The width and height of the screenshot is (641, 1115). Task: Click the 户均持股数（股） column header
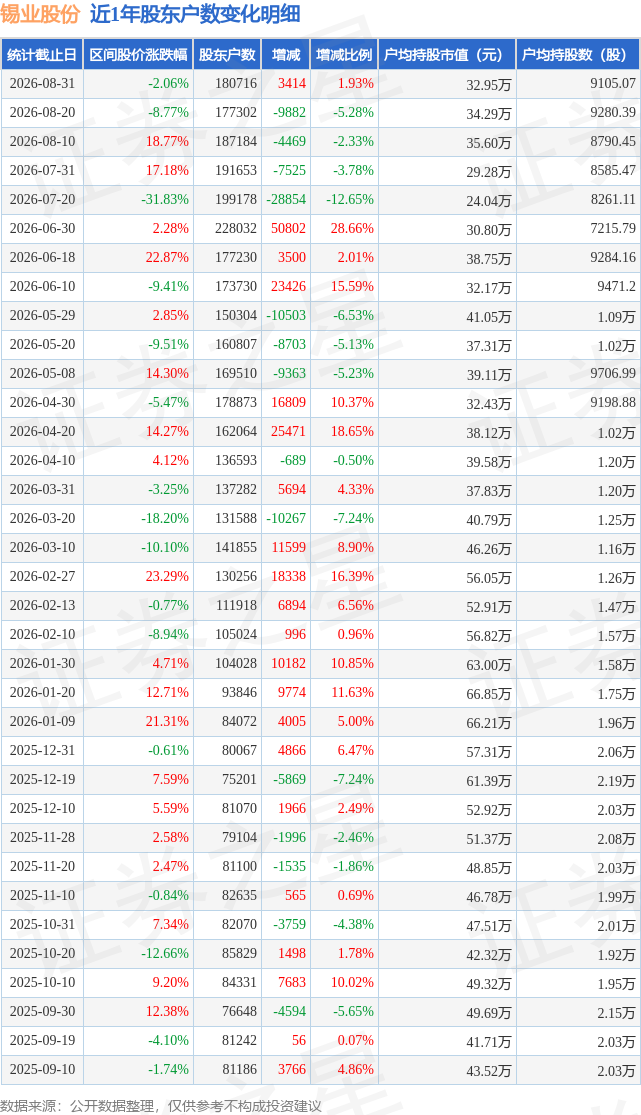point(578,55)
